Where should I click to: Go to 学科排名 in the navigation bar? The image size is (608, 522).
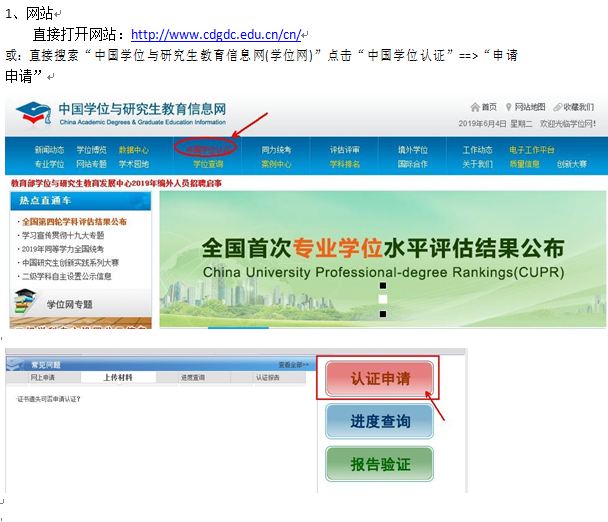pos(345,163)
